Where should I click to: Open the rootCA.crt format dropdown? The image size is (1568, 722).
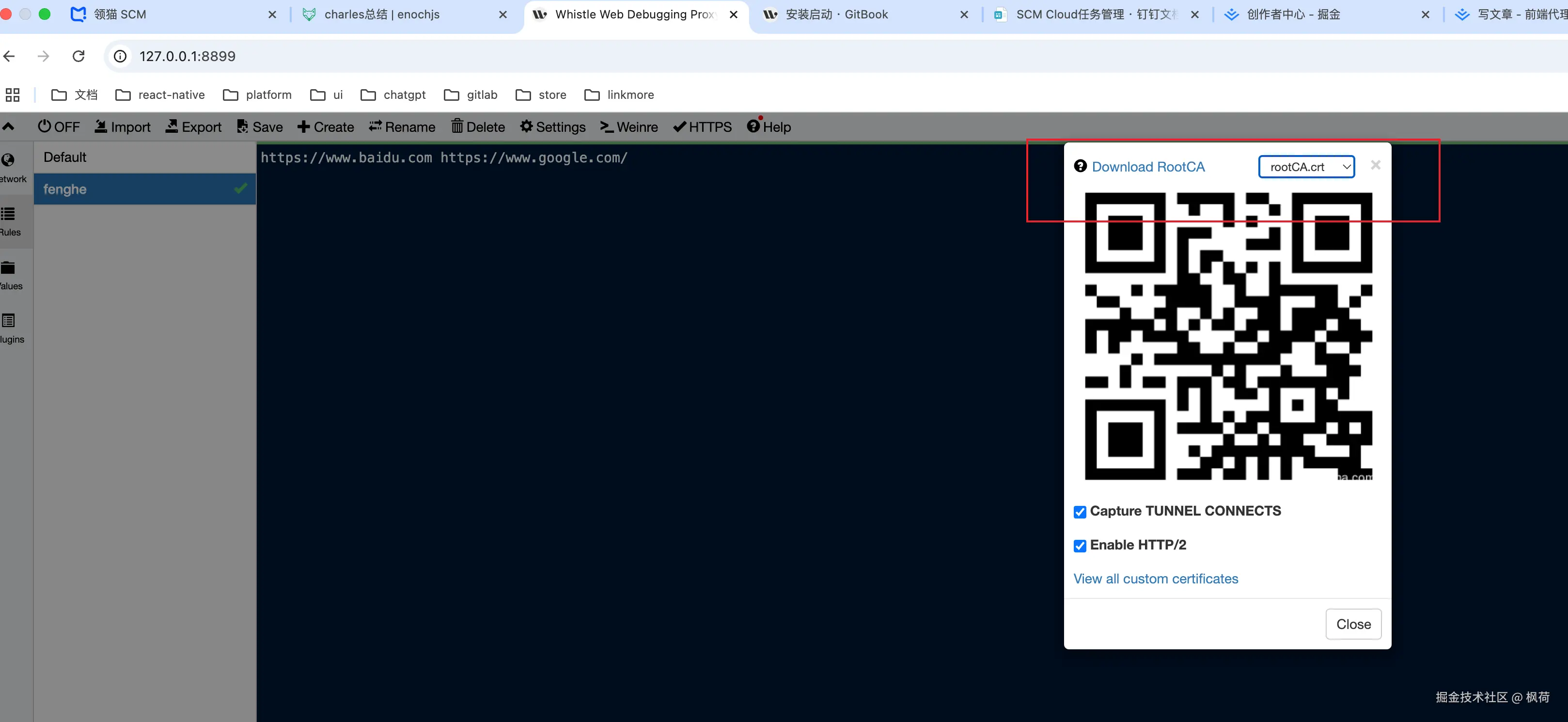coord(1306,167)
